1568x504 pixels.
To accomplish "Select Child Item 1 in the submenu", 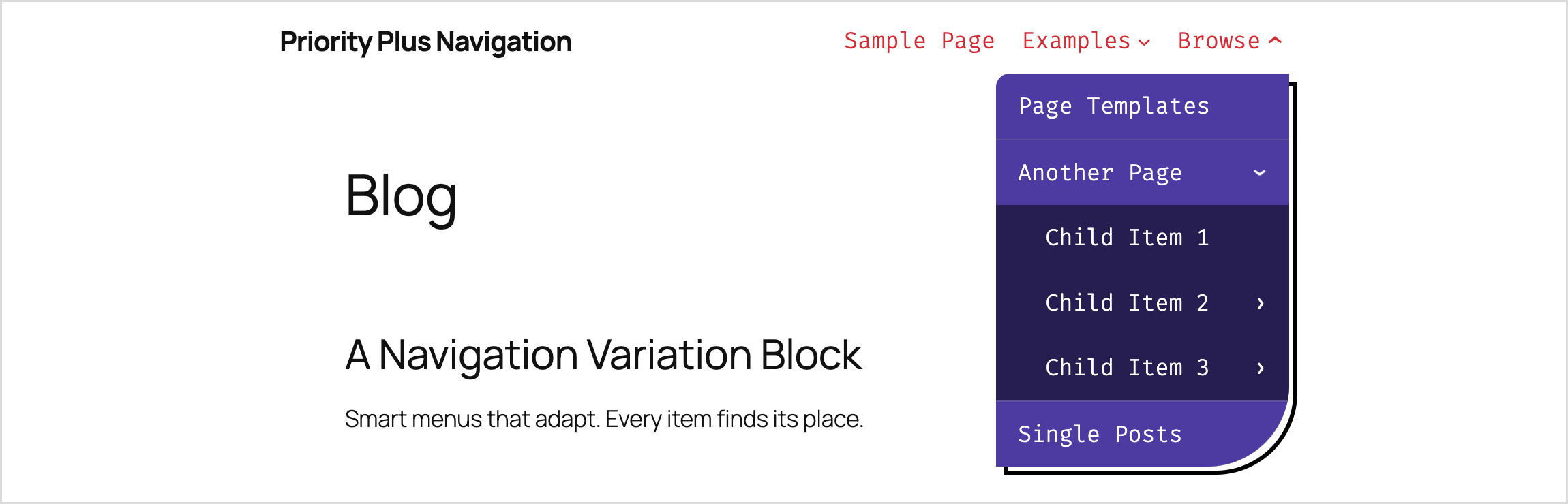I will 1127,238.
